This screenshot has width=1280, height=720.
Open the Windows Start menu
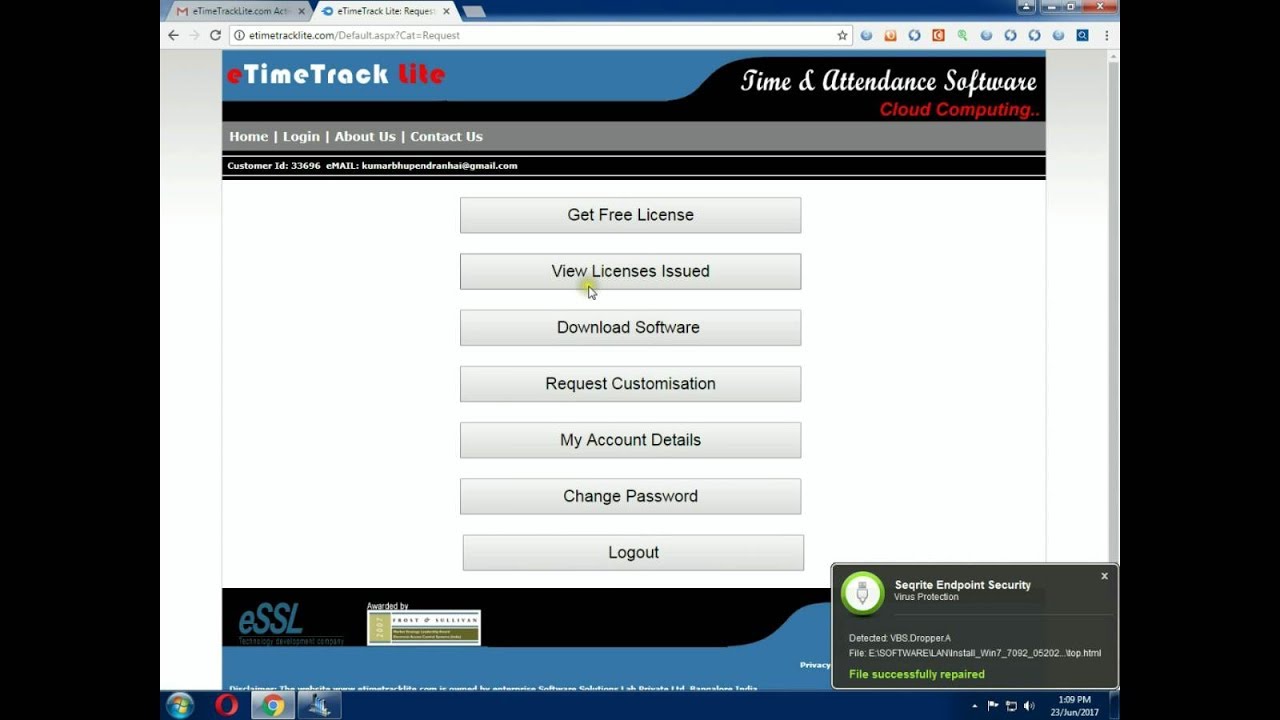pos(180,706)
